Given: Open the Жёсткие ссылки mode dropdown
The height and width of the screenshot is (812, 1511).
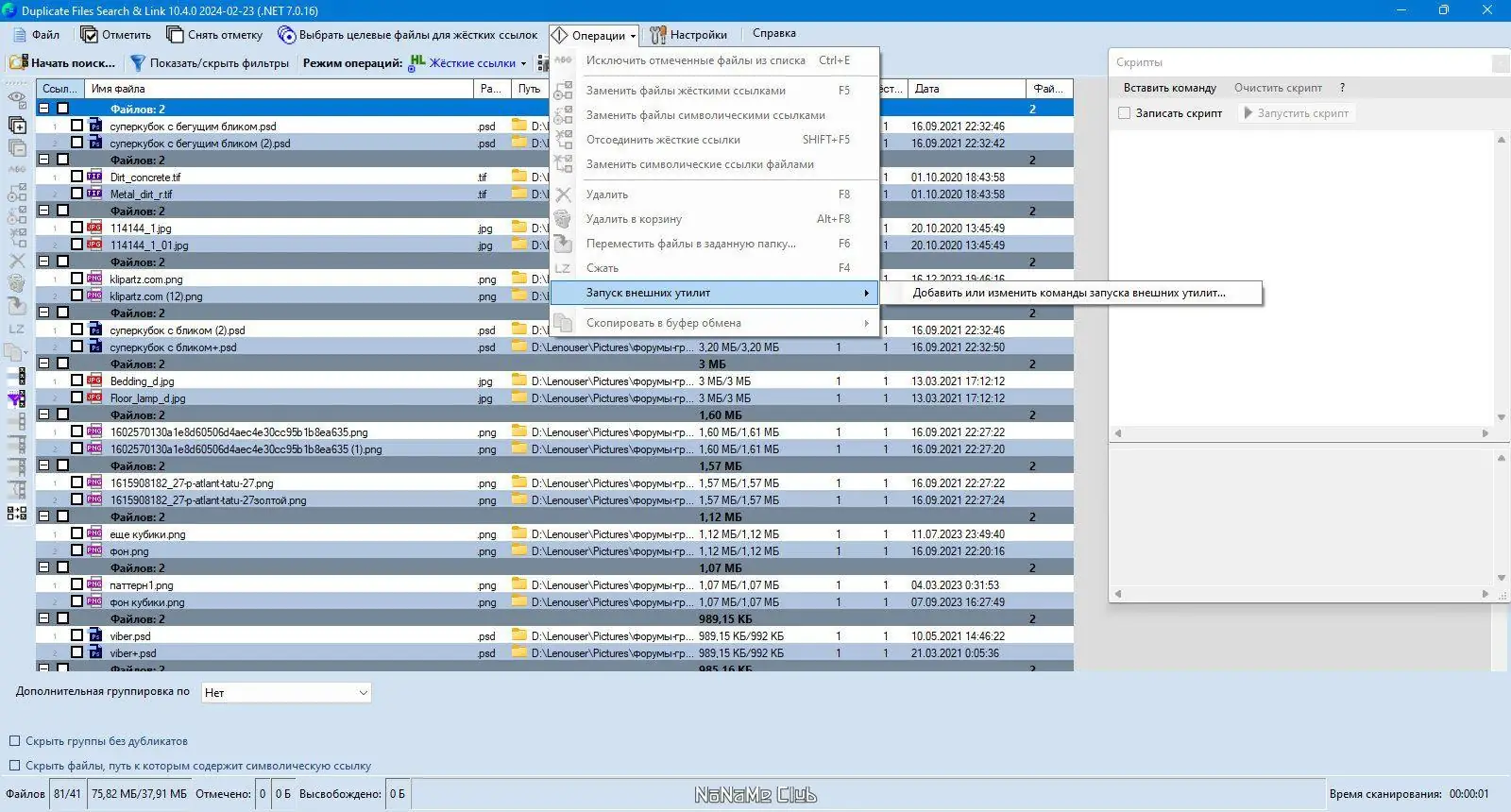Looking at the screenshot, I should pos(523,64).
